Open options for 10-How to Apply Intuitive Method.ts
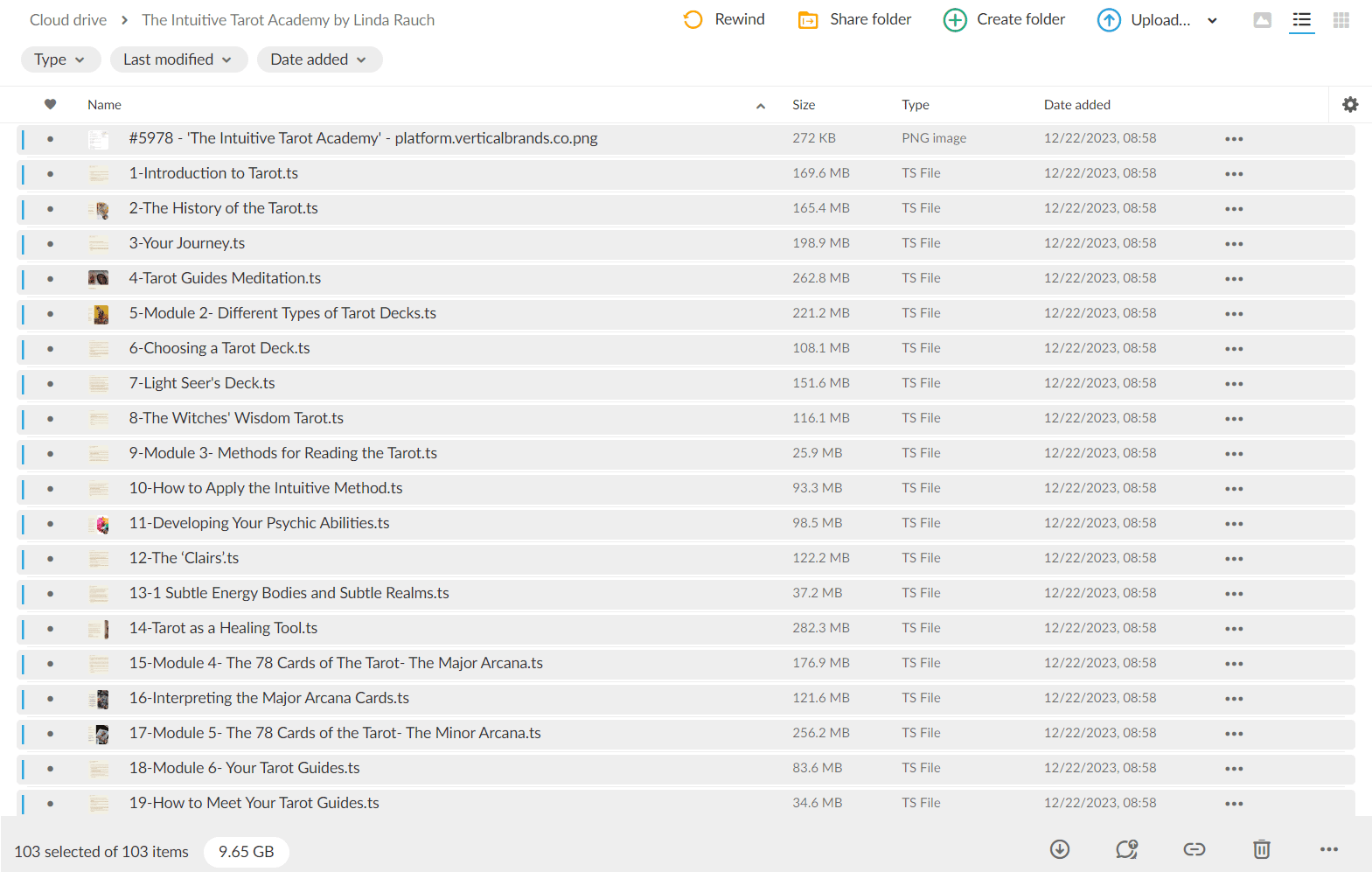 (x=1234, y=489)
